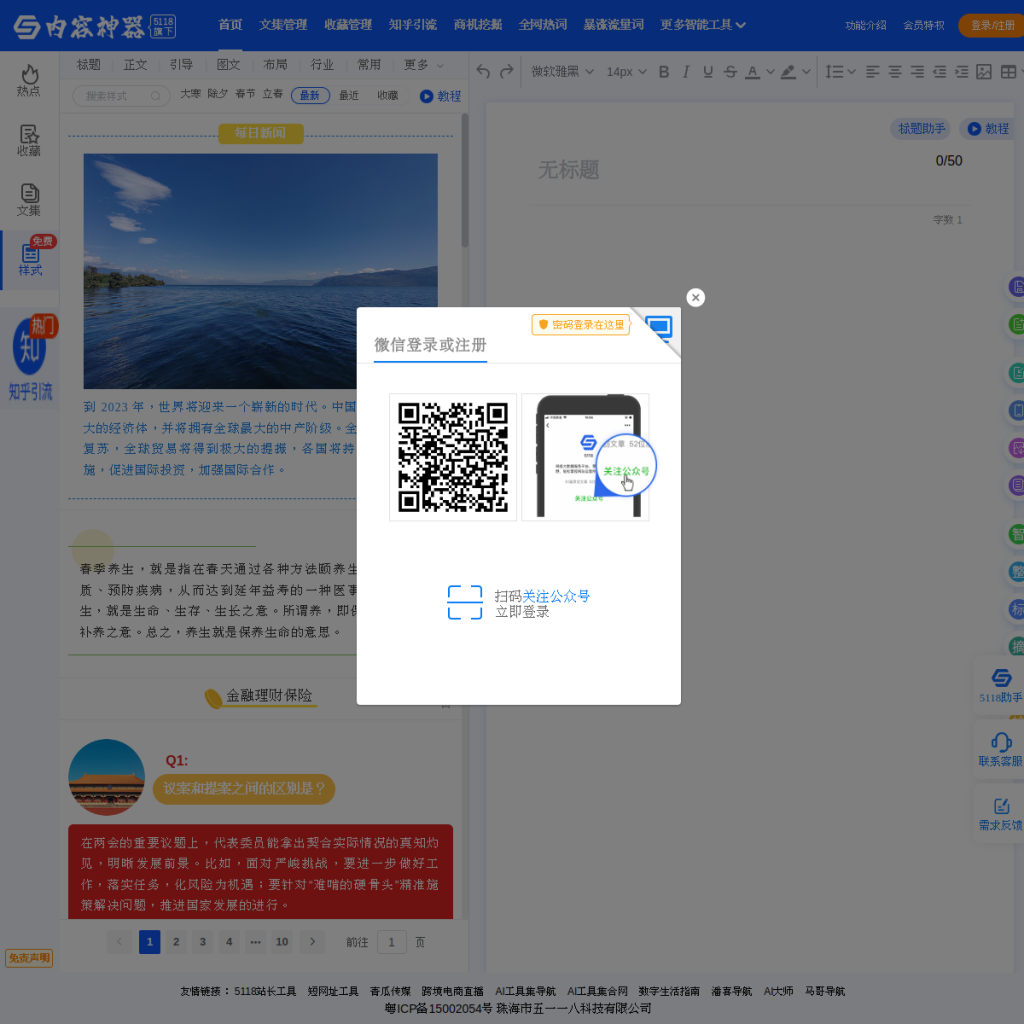
Task: Close the WeChat login dialog
Action: pos(696,298)
